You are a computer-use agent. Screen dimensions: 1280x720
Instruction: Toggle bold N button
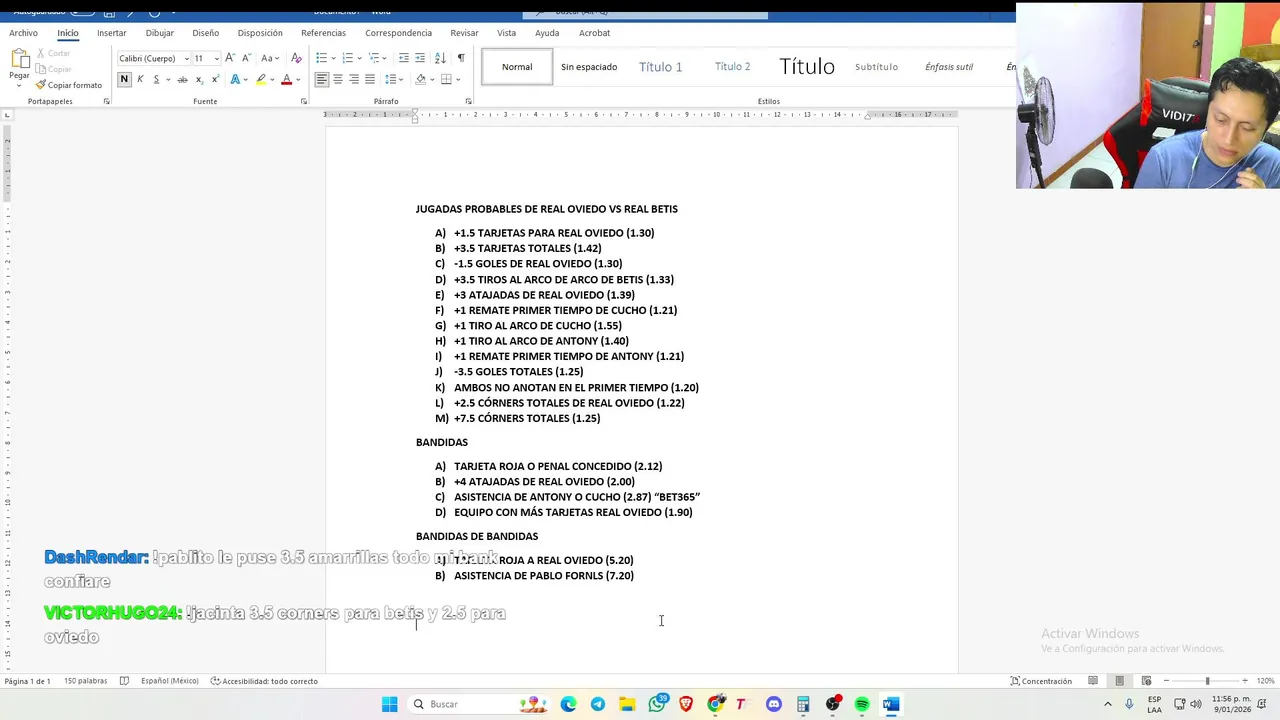pos(124,79)
